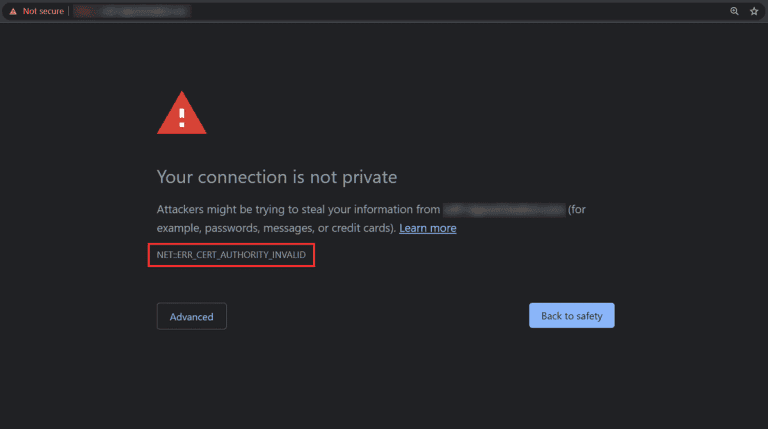Click the divider bar after "Not secure"
Screen dimensions: 768x429
[x=68, y=11]
